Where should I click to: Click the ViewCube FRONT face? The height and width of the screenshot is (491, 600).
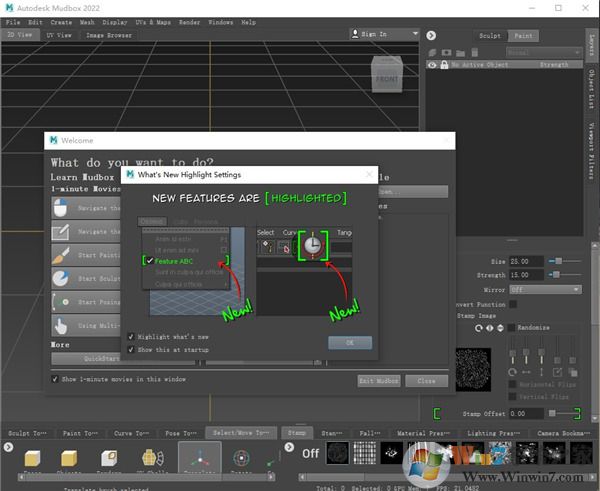[x=387, y=79]
